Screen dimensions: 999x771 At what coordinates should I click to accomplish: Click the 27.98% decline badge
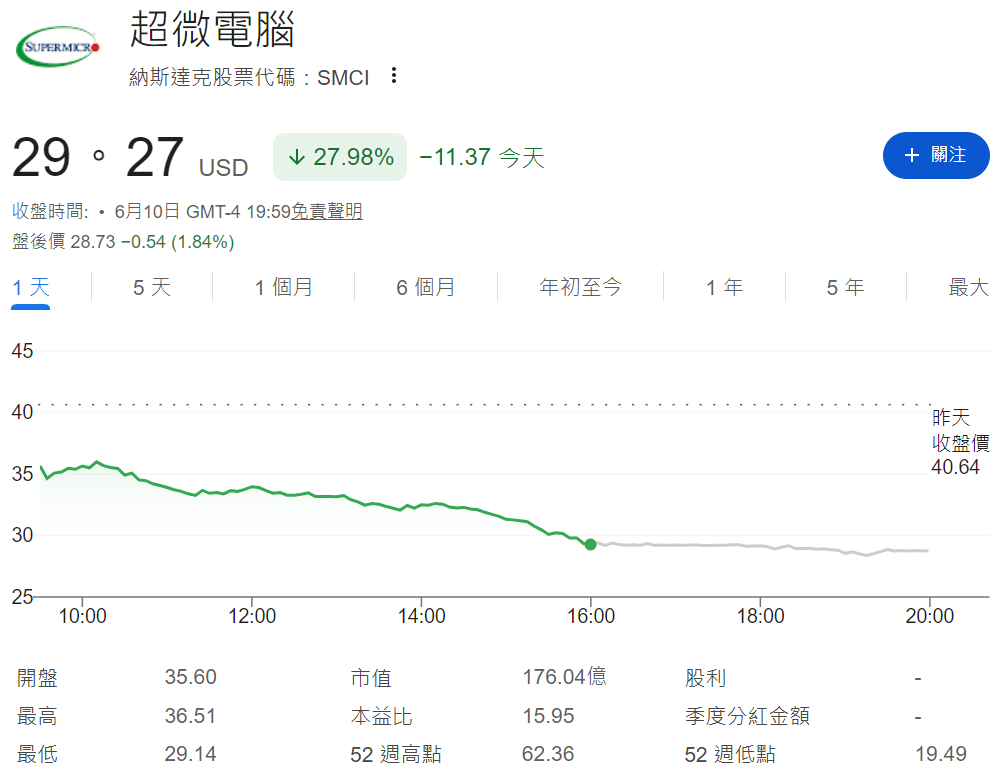[340, 157]
